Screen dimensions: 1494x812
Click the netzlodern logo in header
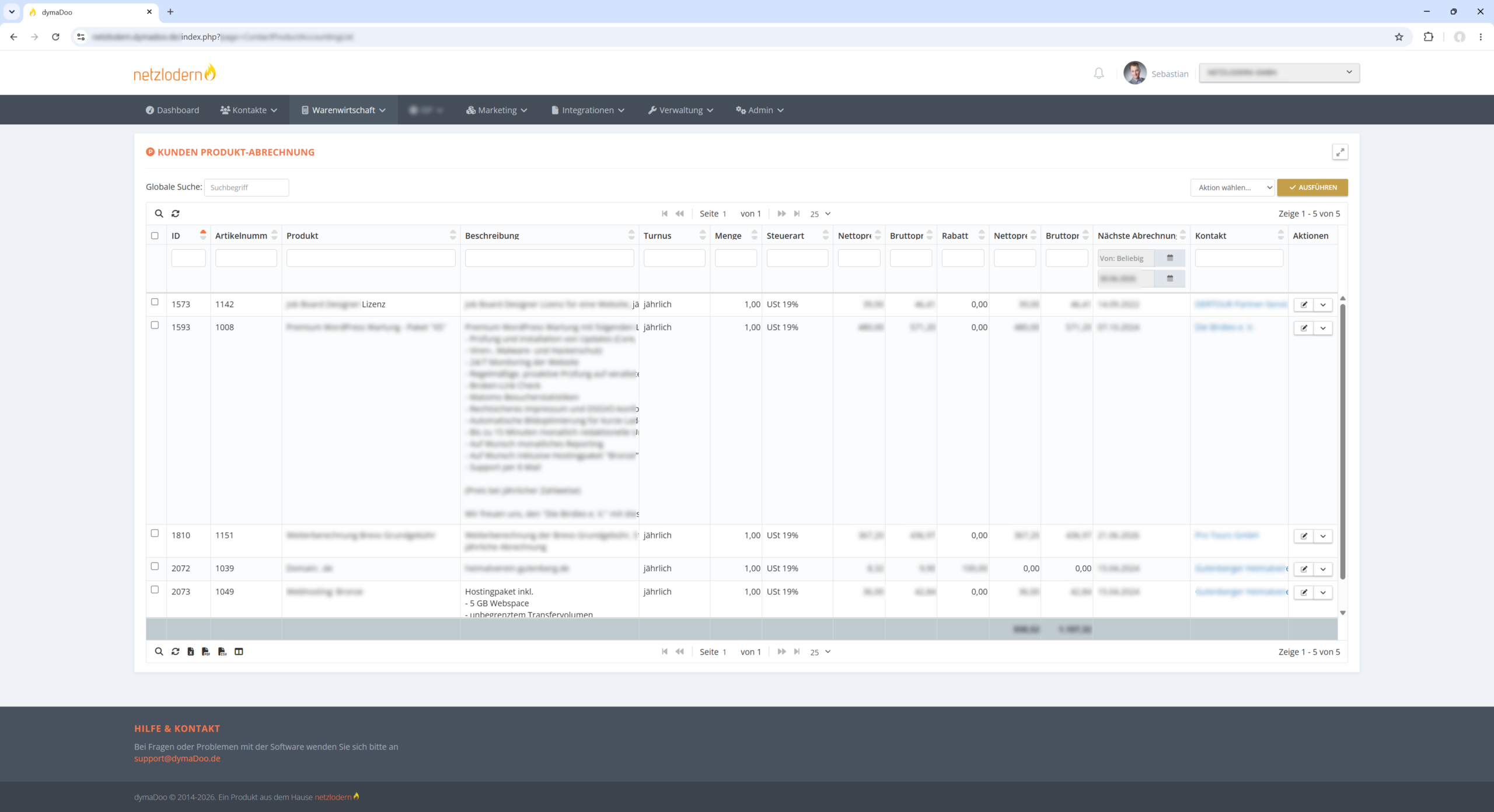coord(175,73)
